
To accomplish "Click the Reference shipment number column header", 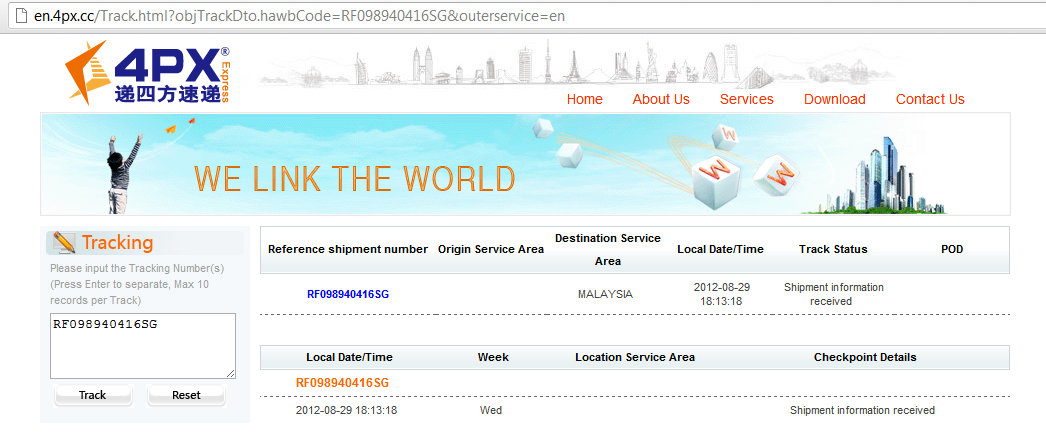I will (x=348, y=250).
